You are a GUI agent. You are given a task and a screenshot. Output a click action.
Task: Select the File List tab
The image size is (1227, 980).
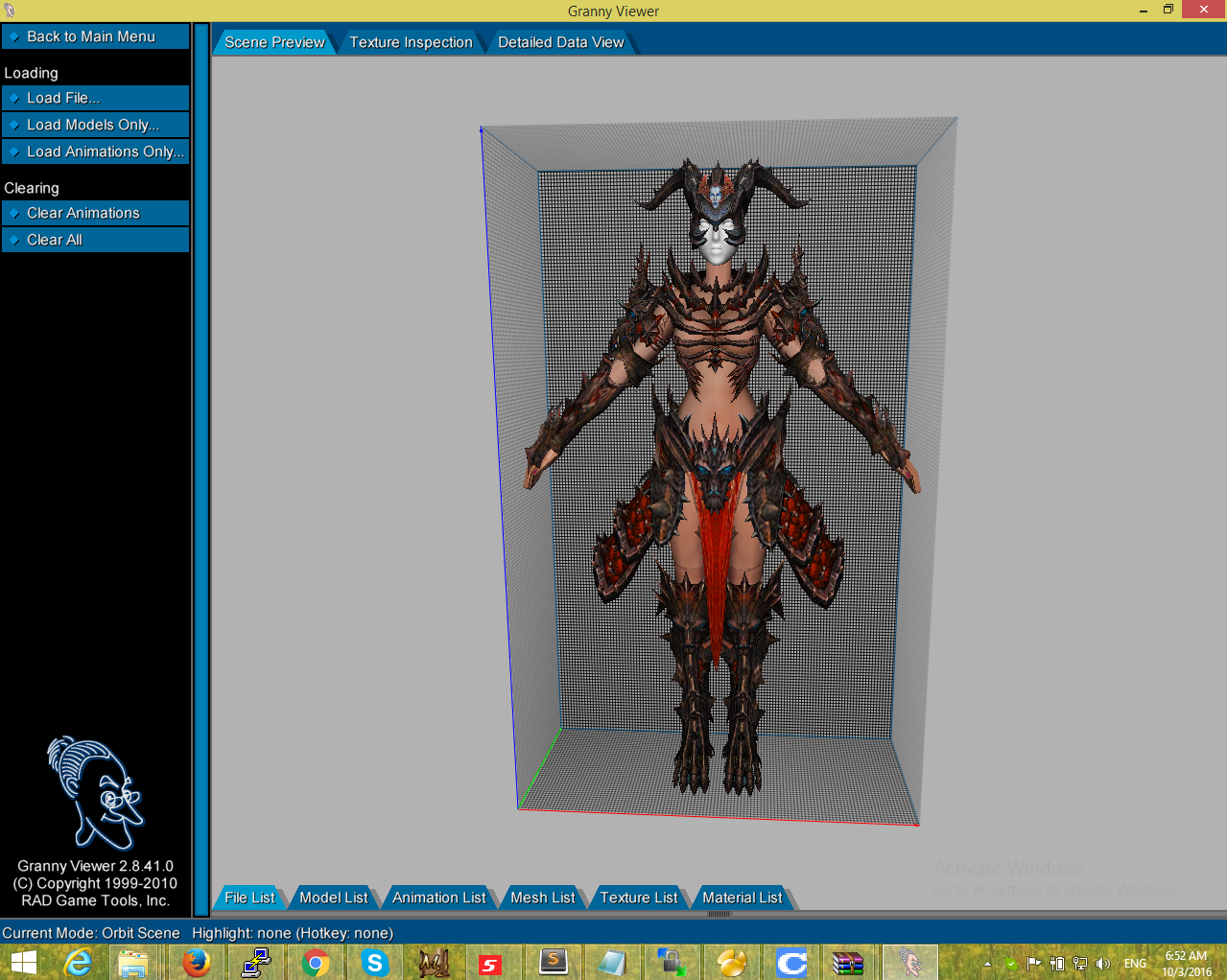coord(249,898)
